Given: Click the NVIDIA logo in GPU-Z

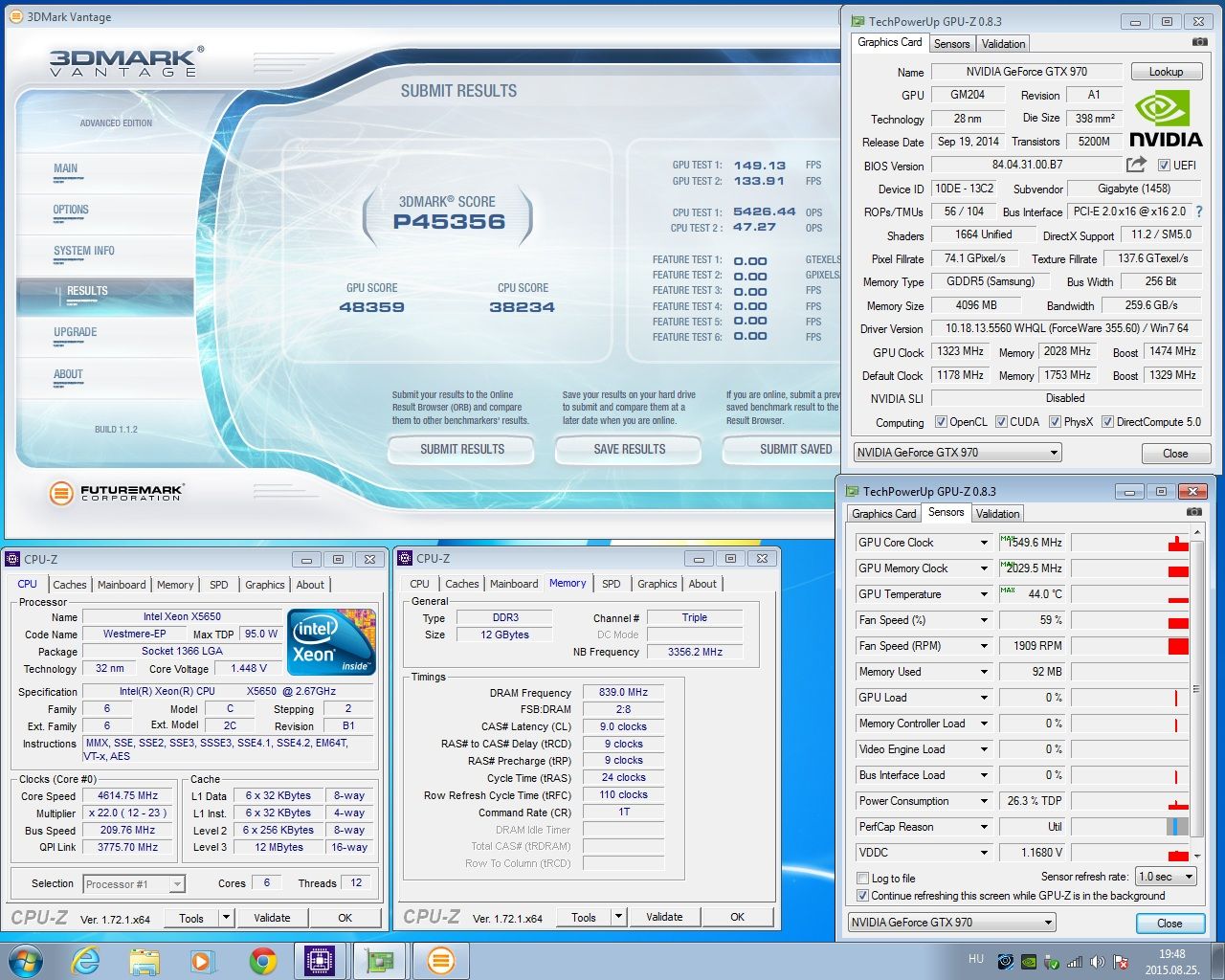Looking at the screenshot, I should (1166, 119).
